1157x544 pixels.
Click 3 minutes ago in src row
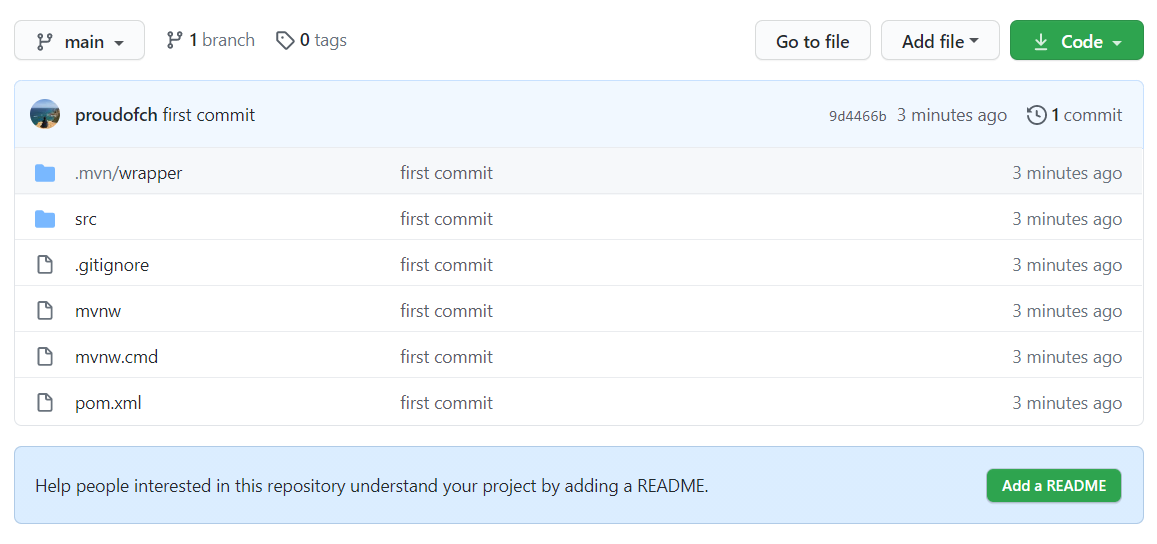pyautogui.click(x=1067, y=219)
